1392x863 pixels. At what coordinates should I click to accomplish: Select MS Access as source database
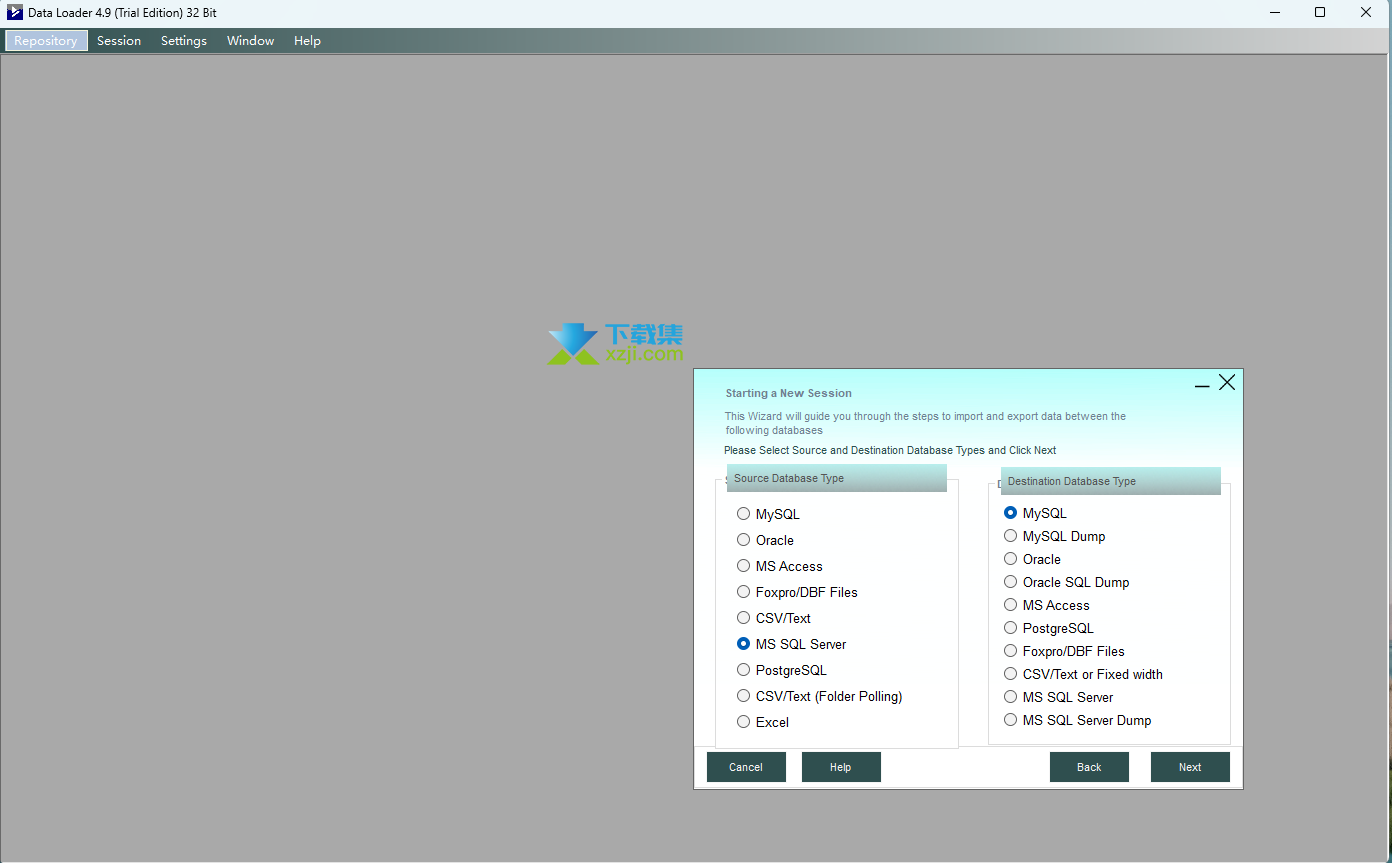(779, 566)
